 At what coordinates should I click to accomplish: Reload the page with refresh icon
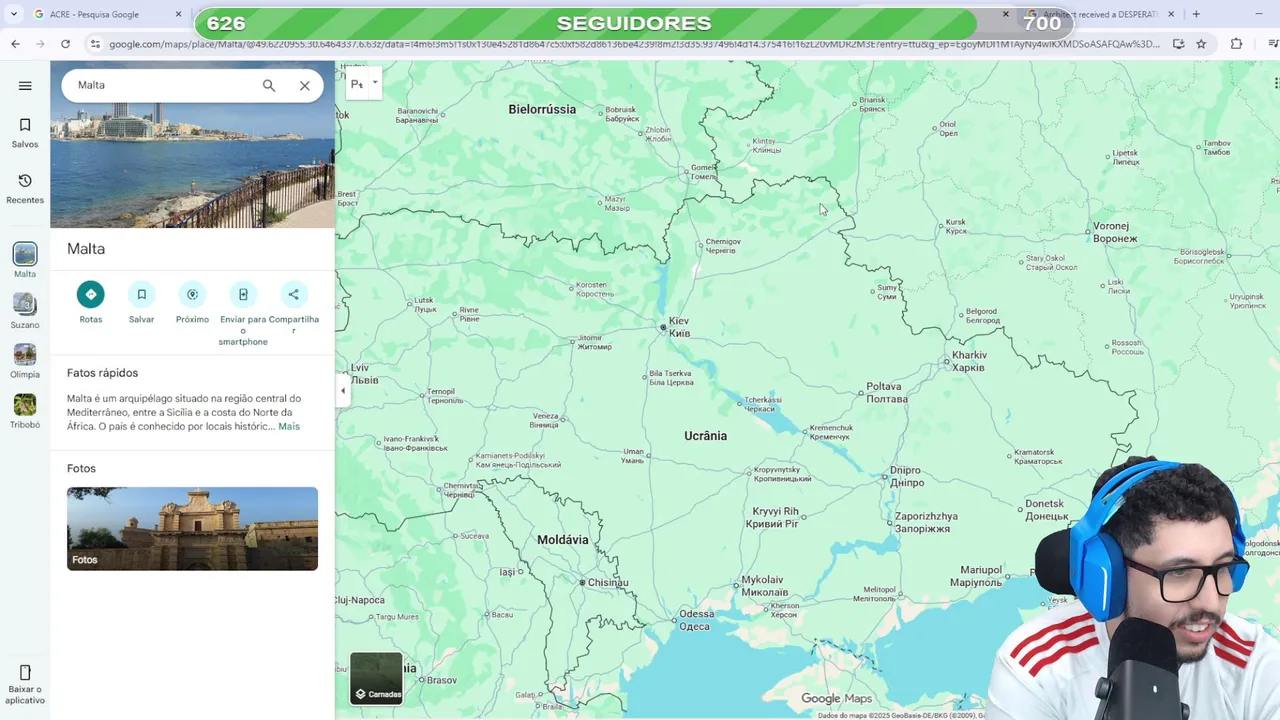point(65,44)
